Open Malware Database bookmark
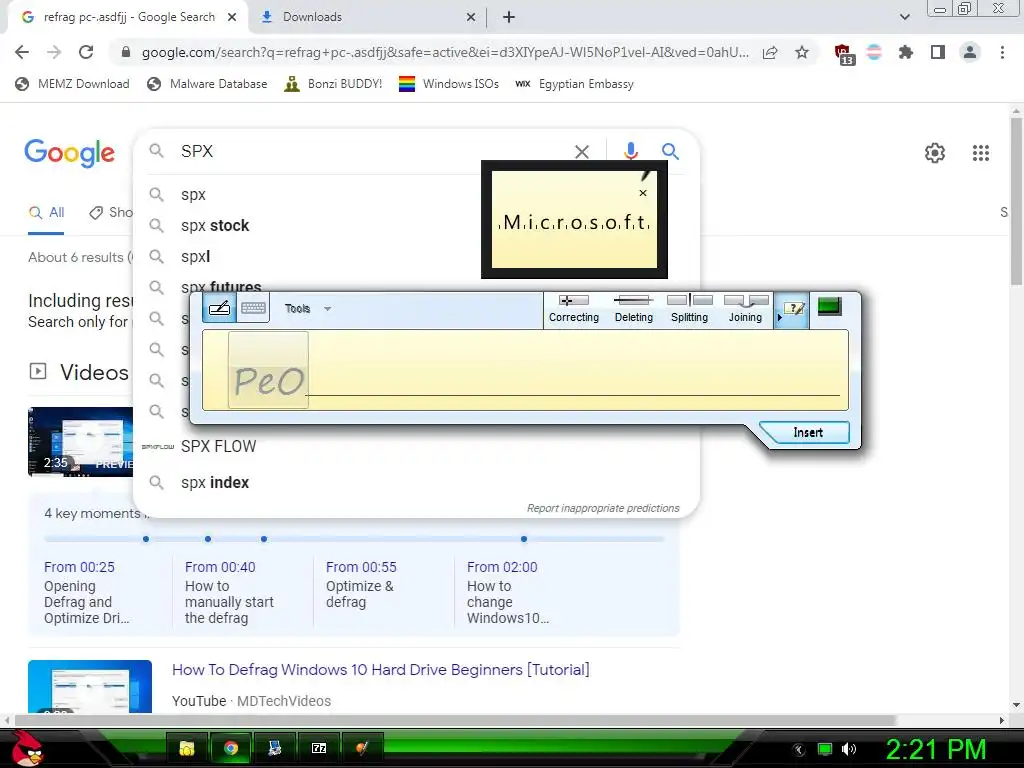The width and height of the screenshot is (1024, 768). tap(208, 84)
